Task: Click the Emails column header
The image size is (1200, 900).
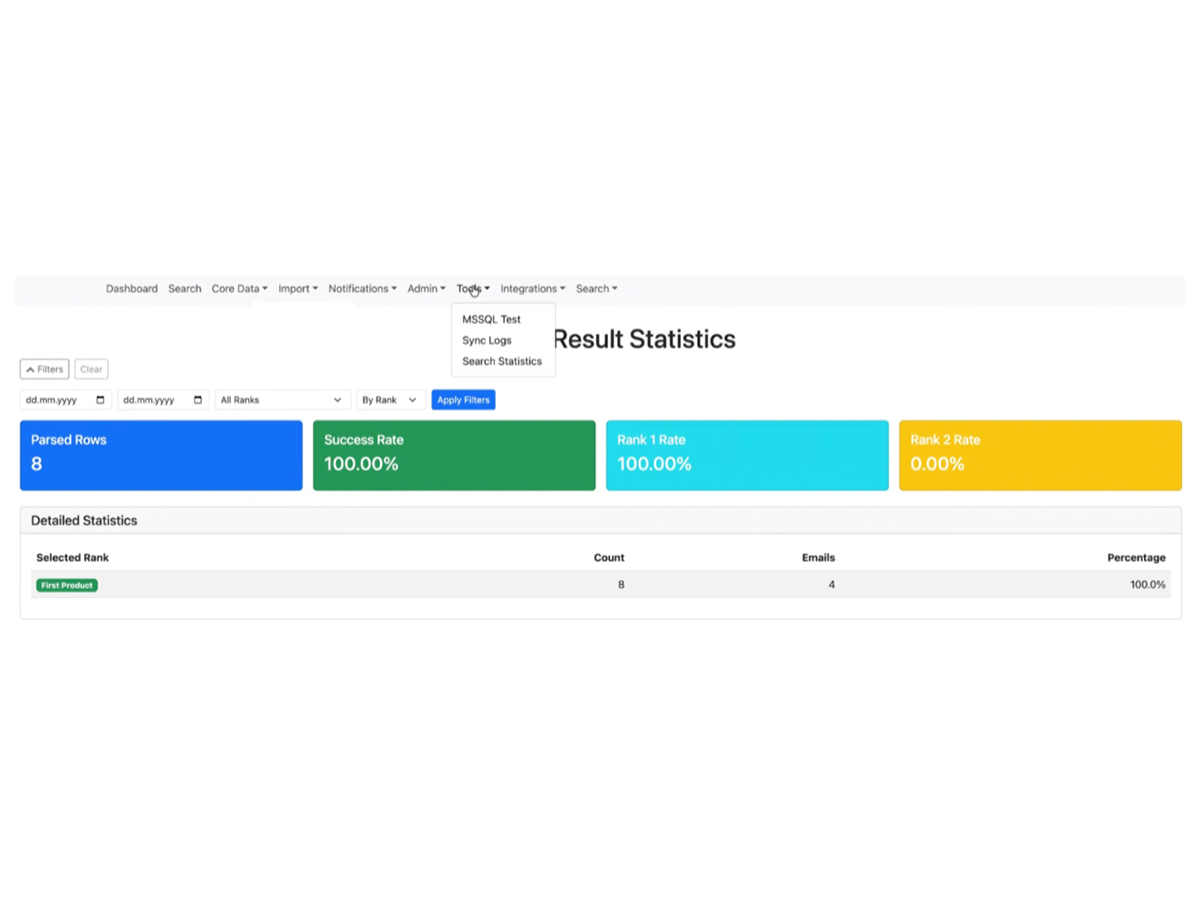Action: 818,558
